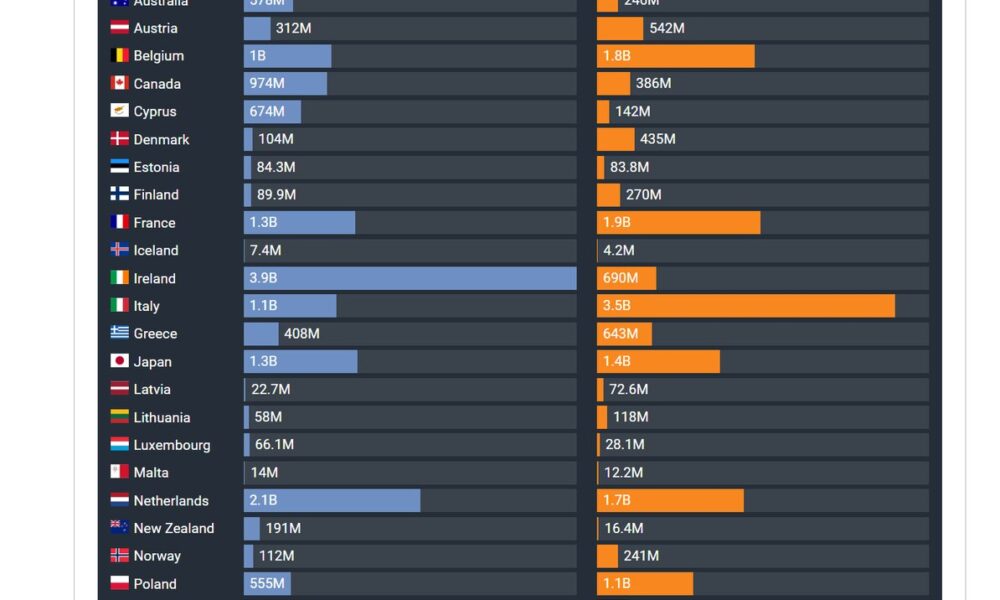
Task: Click the Poland country label
Action: pos(154,584)
